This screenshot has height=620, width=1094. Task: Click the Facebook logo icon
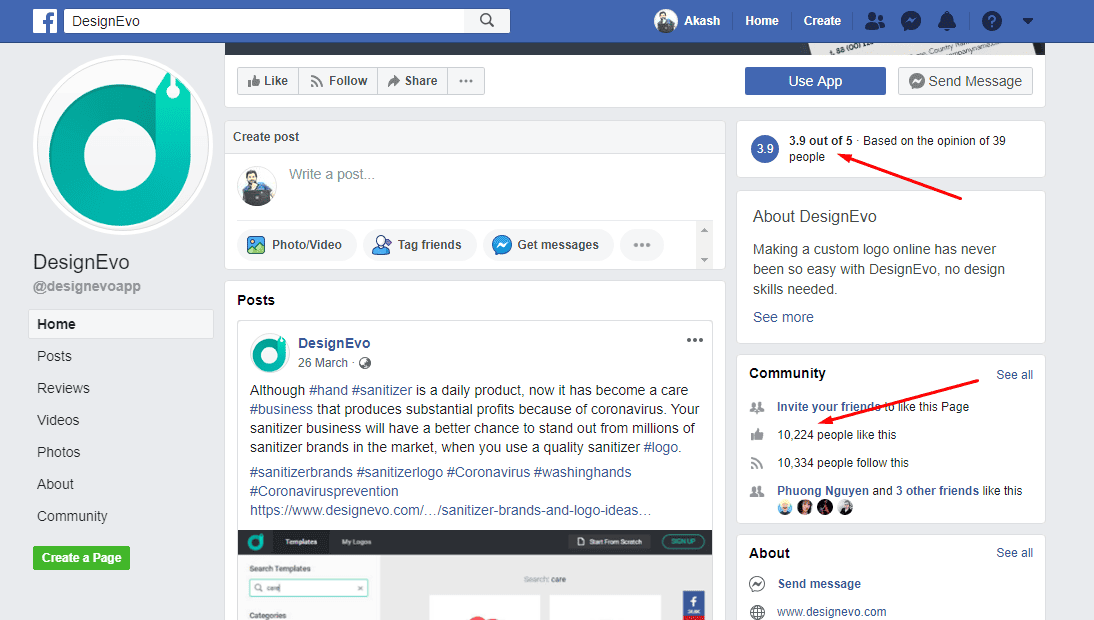pyautogui.click(x=45, y=21)
